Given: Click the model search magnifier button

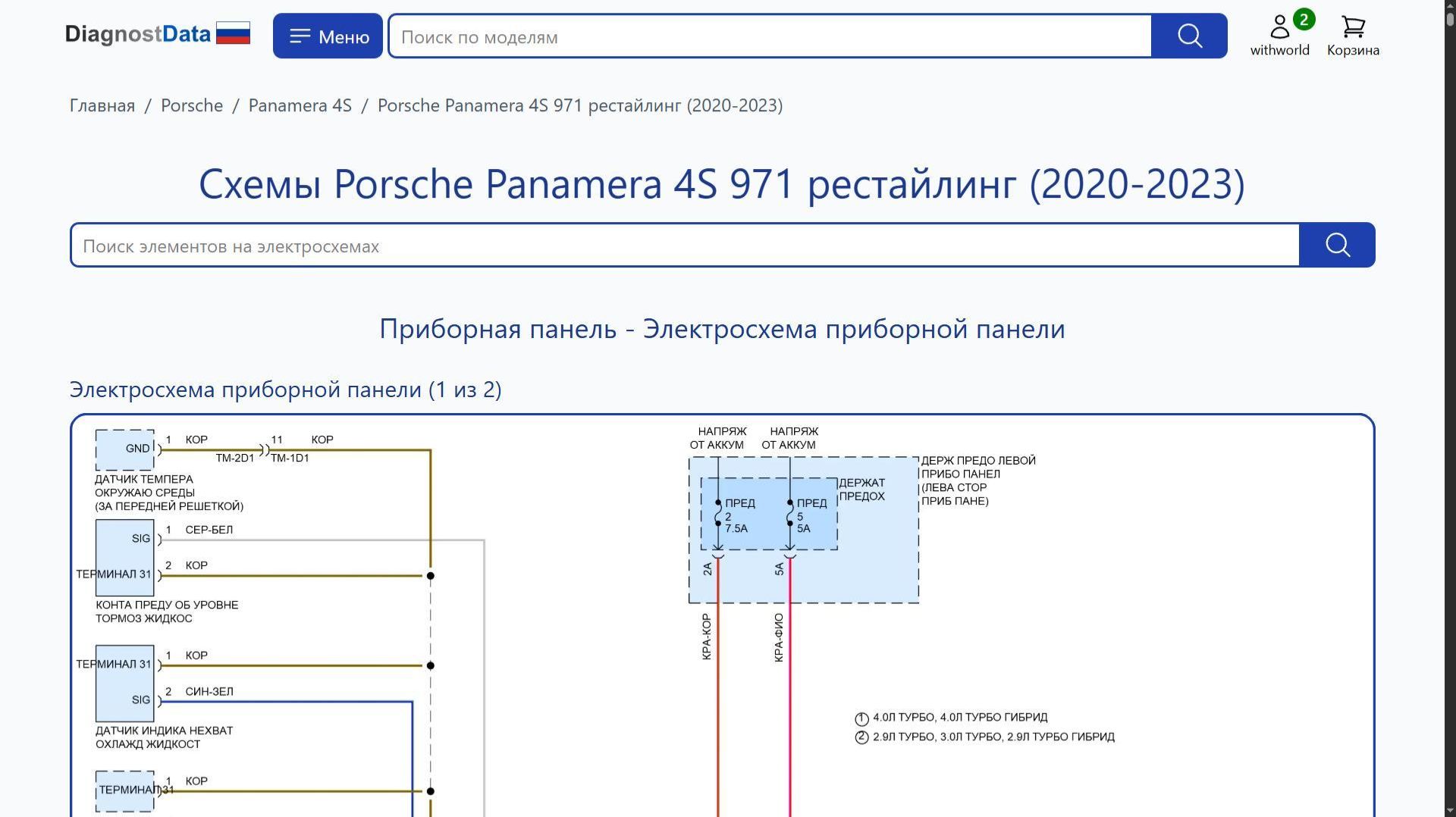Looking at the screenshot, I should 1189,36.
